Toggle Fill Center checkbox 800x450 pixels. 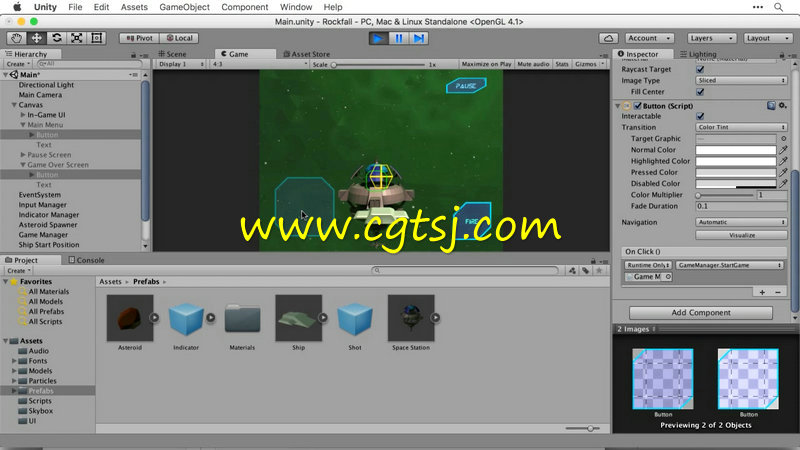tap(700, 92)
